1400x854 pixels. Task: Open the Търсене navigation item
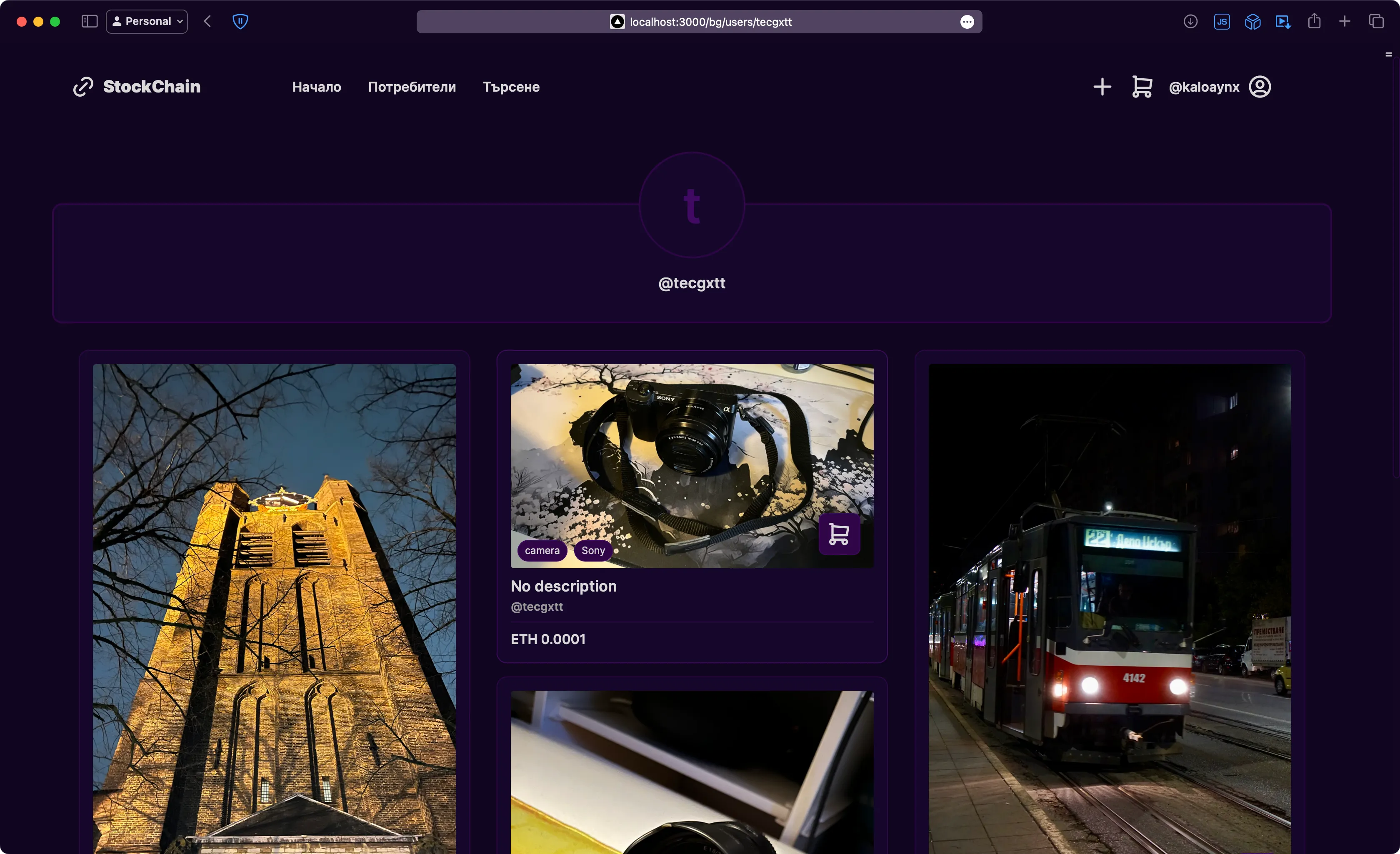(511, 87)
